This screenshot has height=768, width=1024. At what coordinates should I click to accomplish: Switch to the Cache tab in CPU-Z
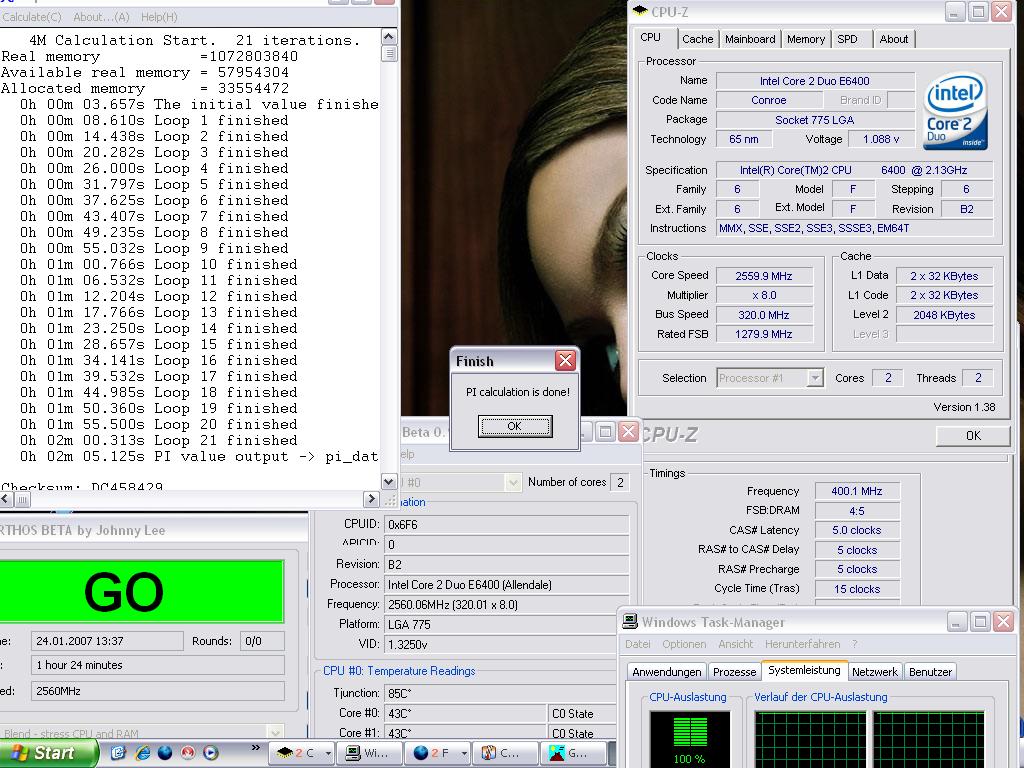(x=697, y=39)
